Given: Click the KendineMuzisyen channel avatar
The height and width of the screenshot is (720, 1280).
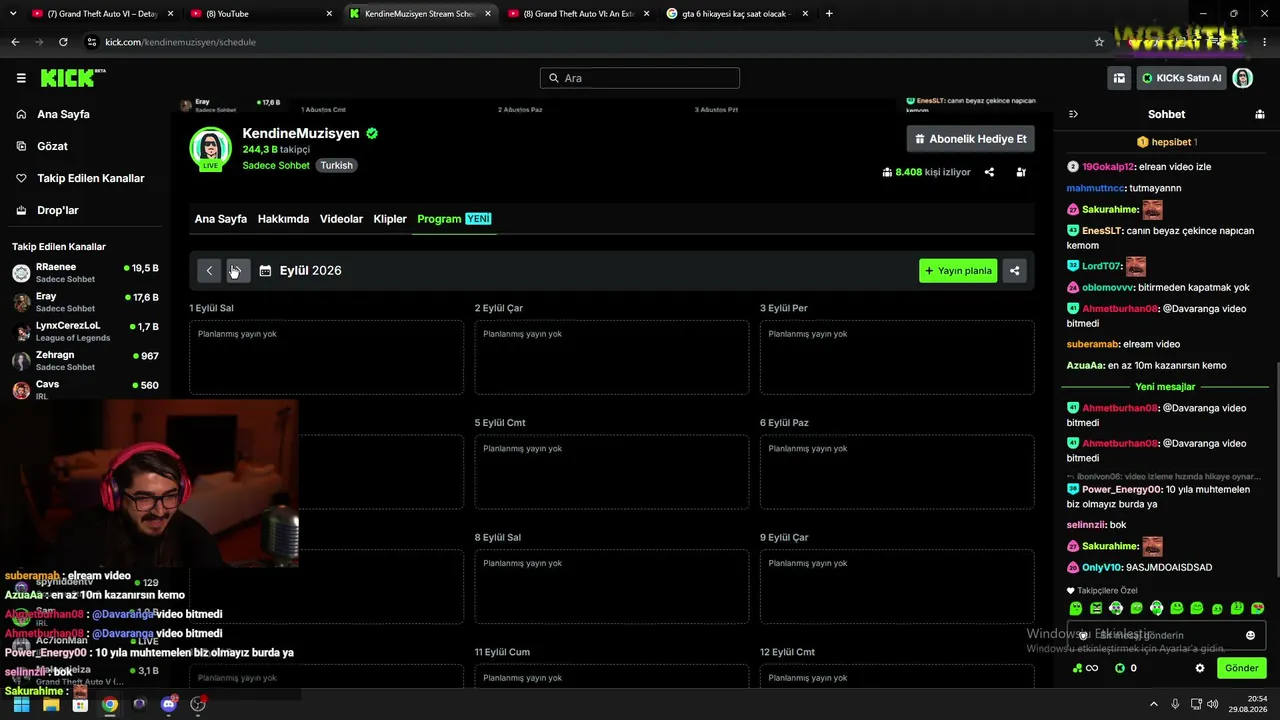Looking at the screenshot, I should [x=210, y=148].
